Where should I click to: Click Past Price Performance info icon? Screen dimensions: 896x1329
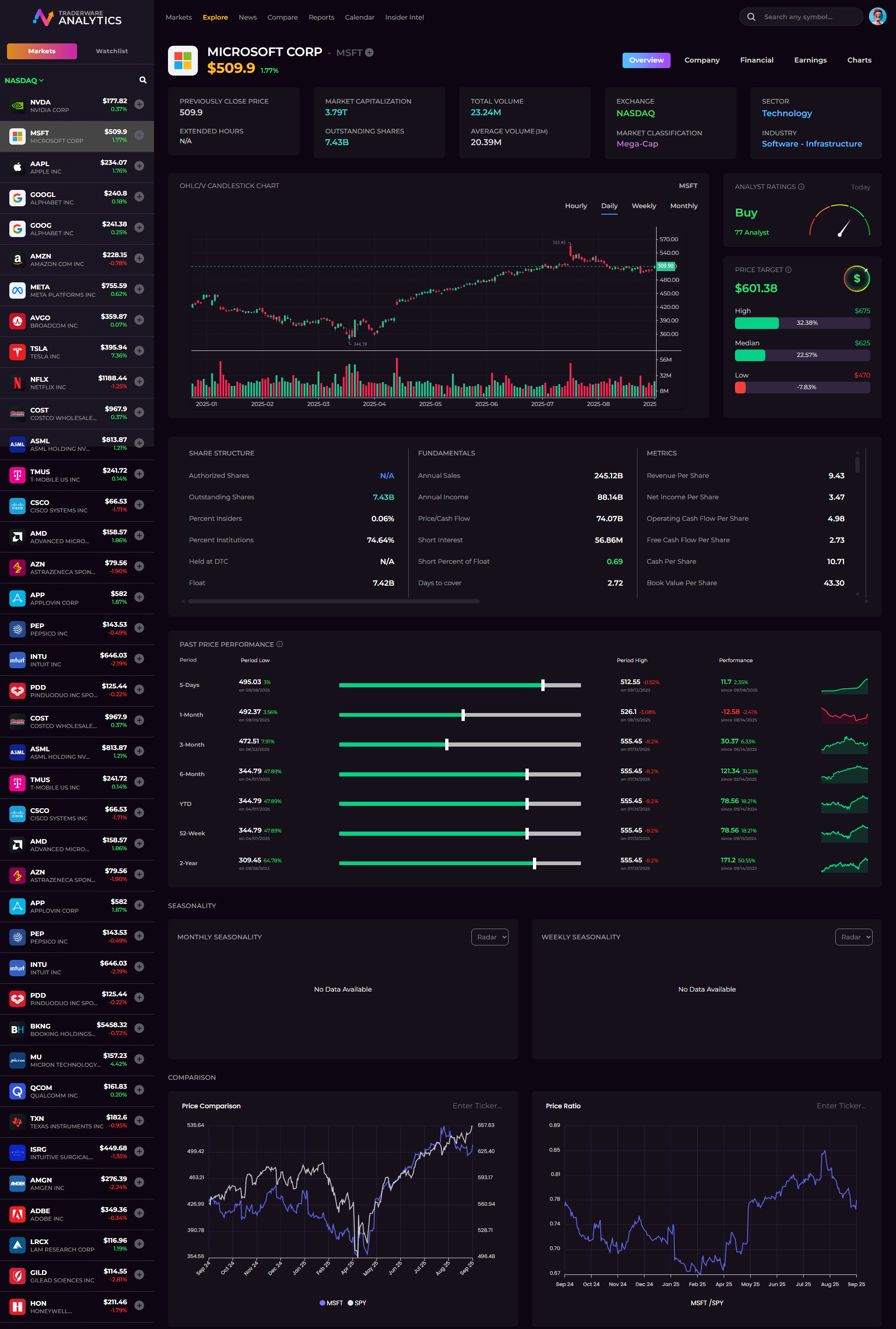(280, 644)
